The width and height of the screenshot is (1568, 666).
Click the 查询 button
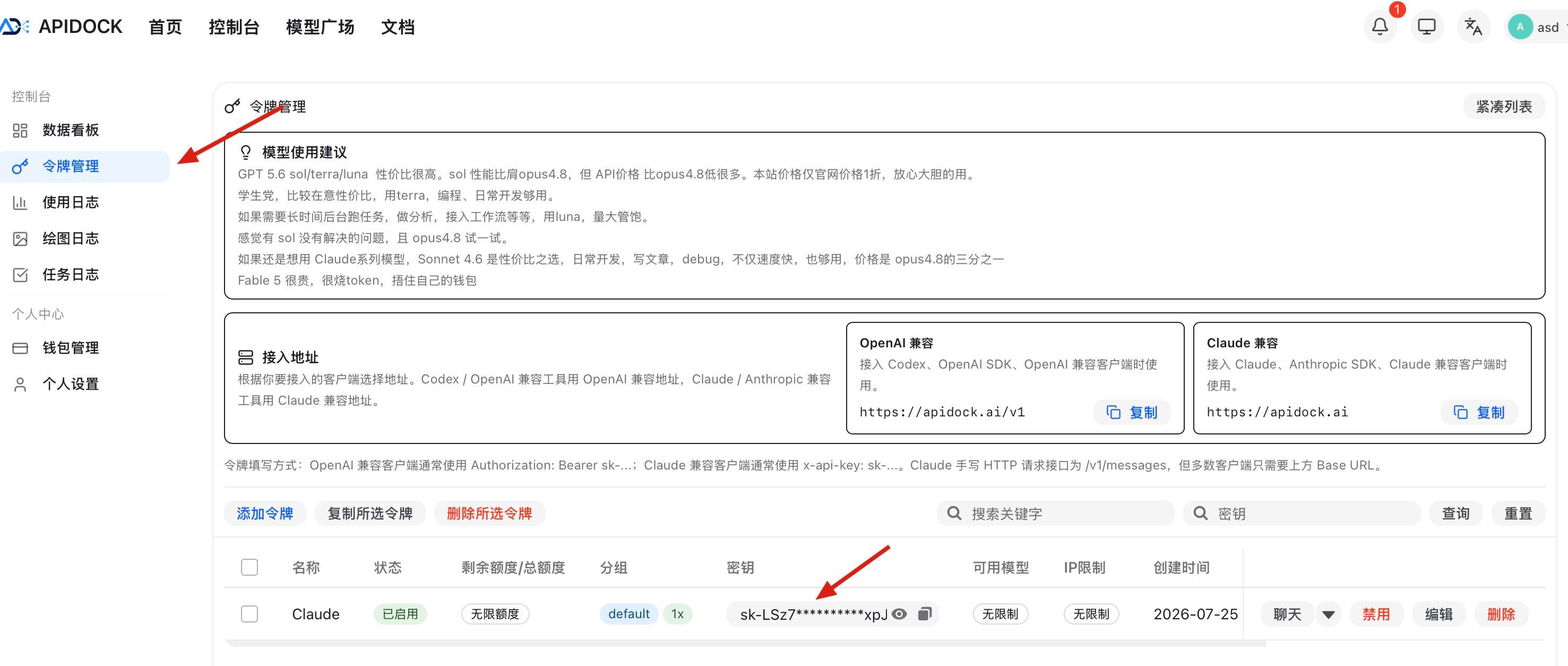click(x=1456, y=513)
